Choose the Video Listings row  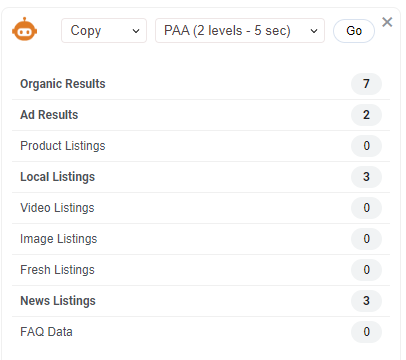tap(201, 208)
